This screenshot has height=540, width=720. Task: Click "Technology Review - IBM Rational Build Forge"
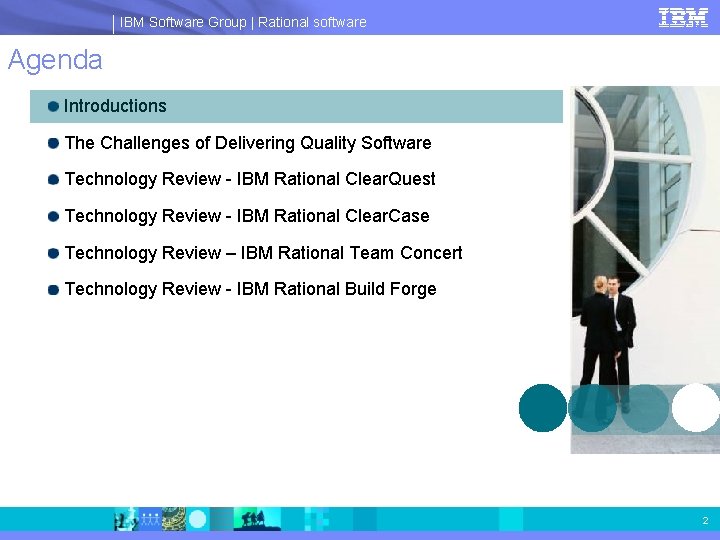coord(250,289)
